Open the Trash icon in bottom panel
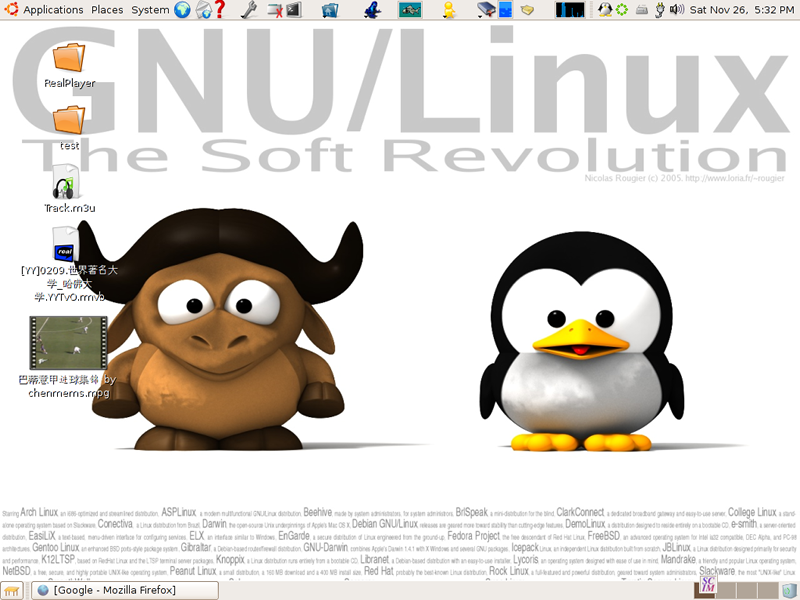The width and height of the screenshot is (800, 600). pos(789,591)
